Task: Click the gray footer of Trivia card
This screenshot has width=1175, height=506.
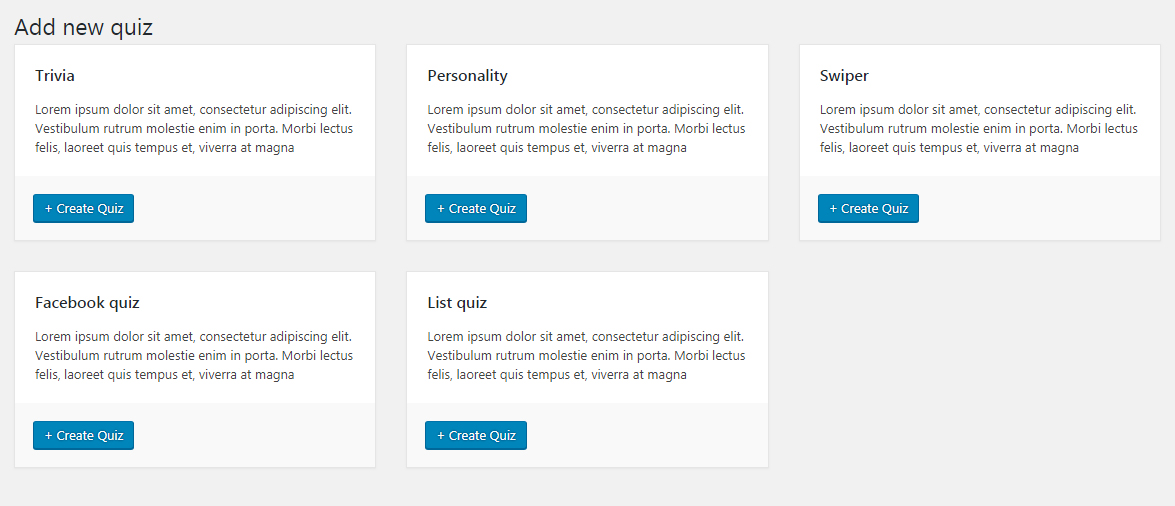Action: coord(255,208)
